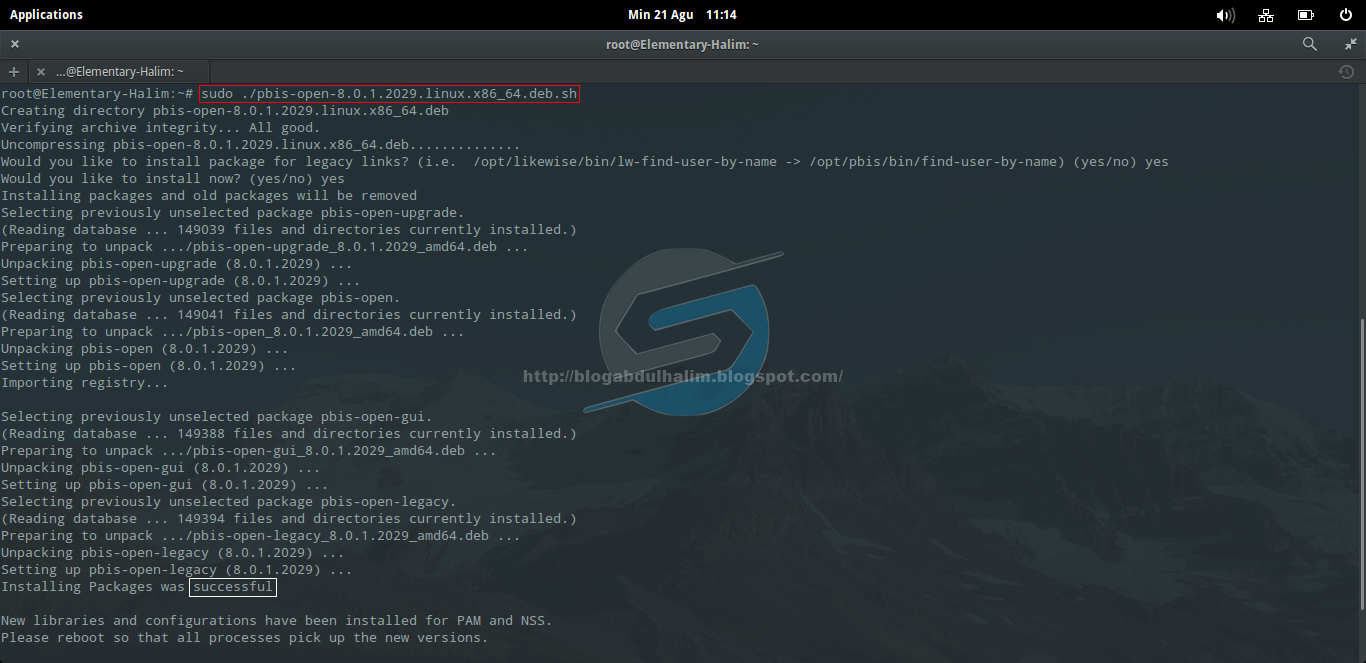
Task: Open the Applications menu
Action: pos(46,15)
